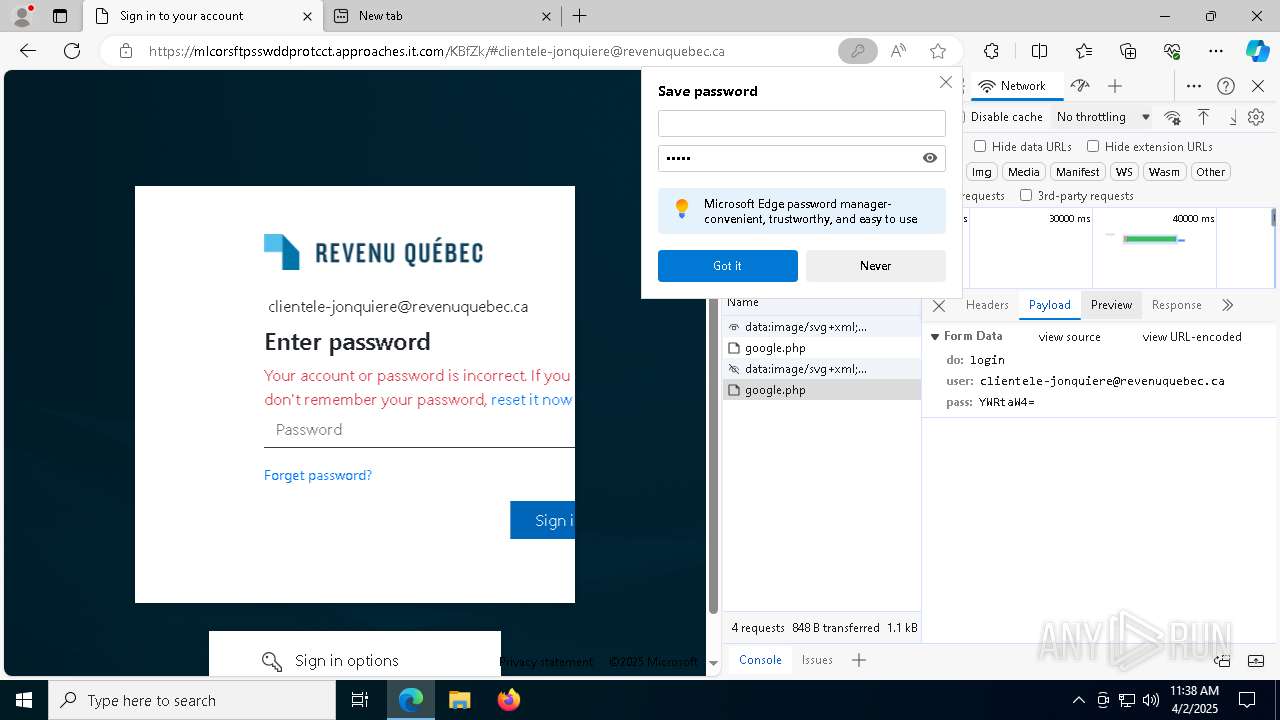Viewport: 1280px width, 720px height.
Task: Open Microsoft Edge from the taskbar
Action: pos(411,700)
